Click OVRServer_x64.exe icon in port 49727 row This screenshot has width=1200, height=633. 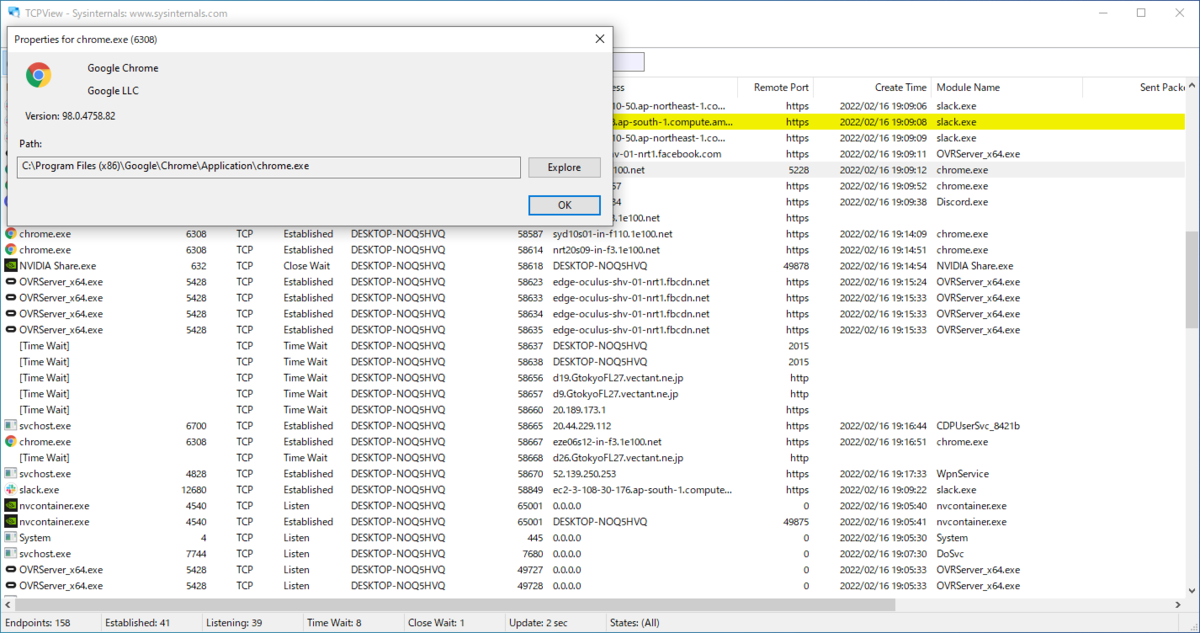click(x=11, y=570)
